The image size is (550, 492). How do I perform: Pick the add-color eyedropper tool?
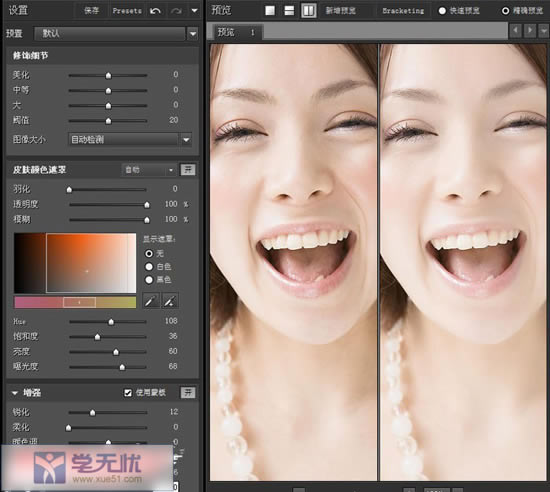(x=170, y=301)
